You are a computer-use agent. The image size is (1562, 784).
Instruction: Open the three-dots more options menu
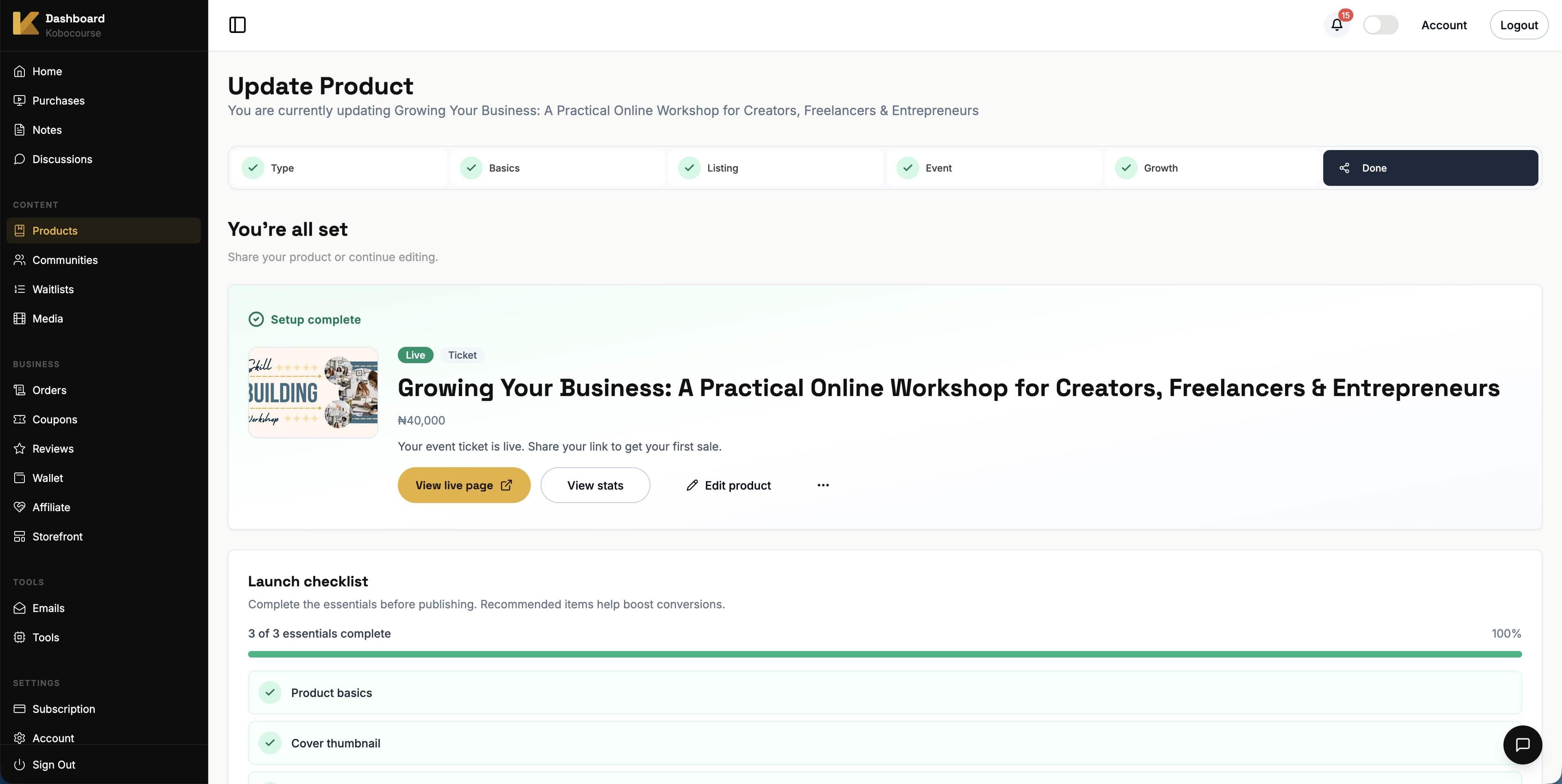(823, 485)
